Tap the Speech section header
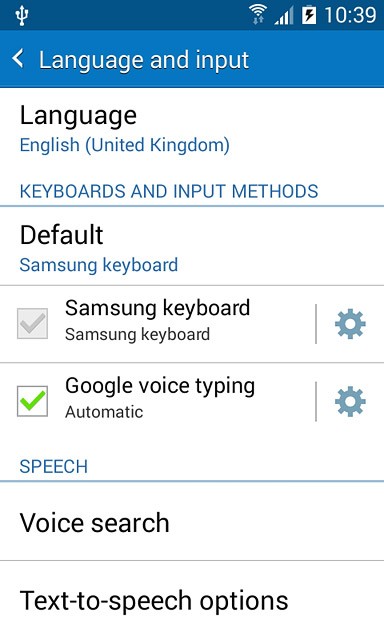This screenshot has height=640, width=384. [x=53, y=466]
